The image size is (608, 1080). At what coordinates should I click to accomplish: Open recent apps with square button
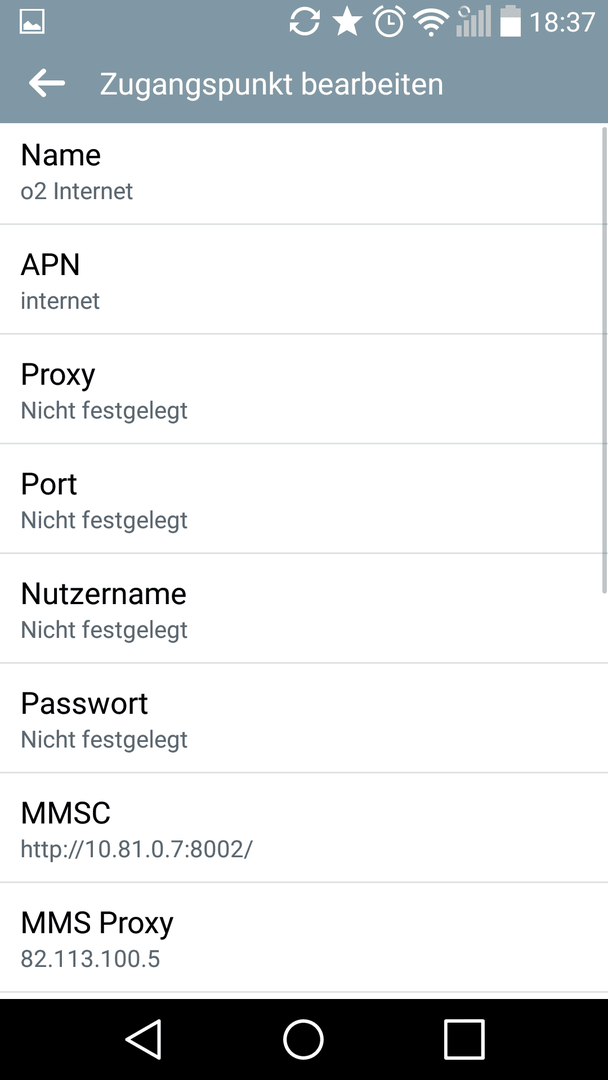point(464,1038)
